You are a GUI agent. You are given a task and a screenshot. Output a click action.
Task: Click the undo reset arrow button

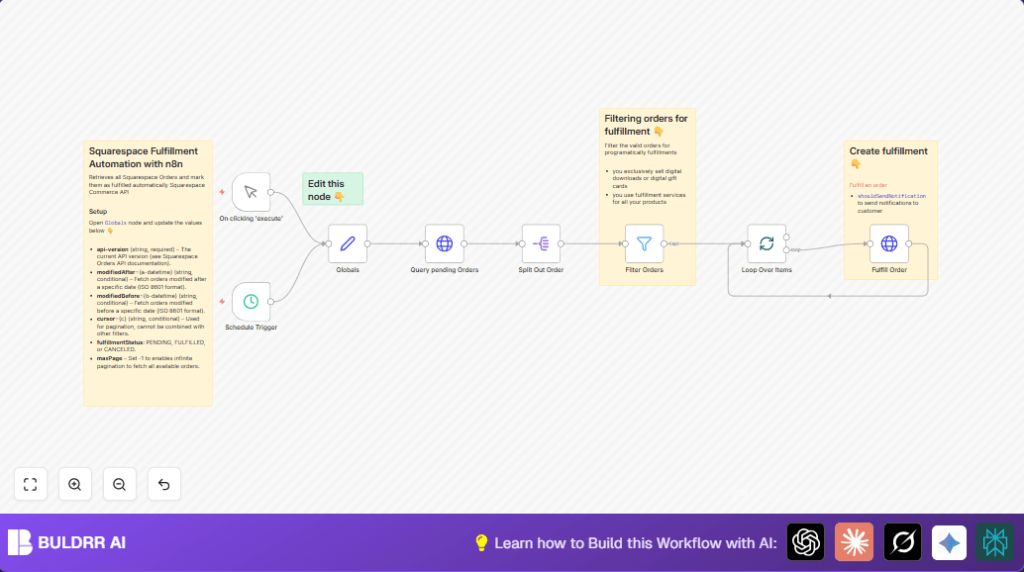[164, 485]
